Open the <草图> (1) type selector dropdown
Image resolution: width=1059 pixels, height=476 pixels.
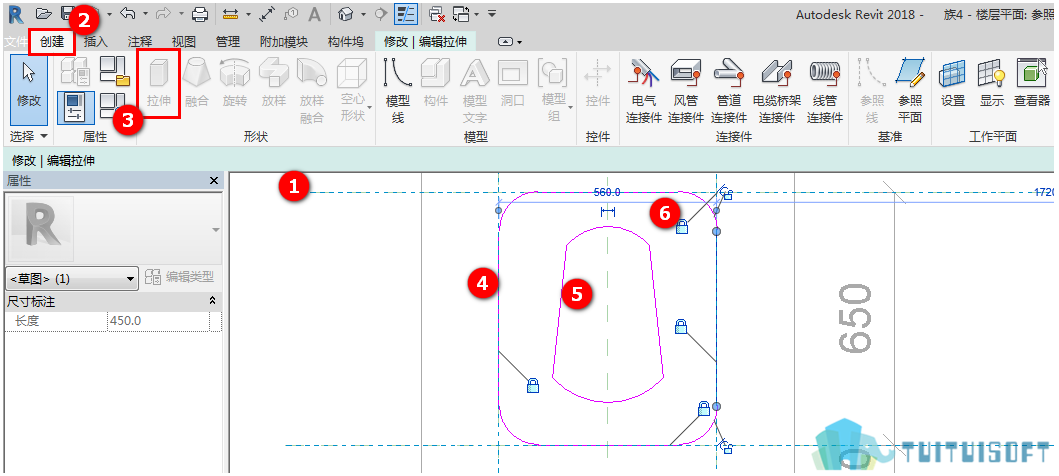[72, 278]
